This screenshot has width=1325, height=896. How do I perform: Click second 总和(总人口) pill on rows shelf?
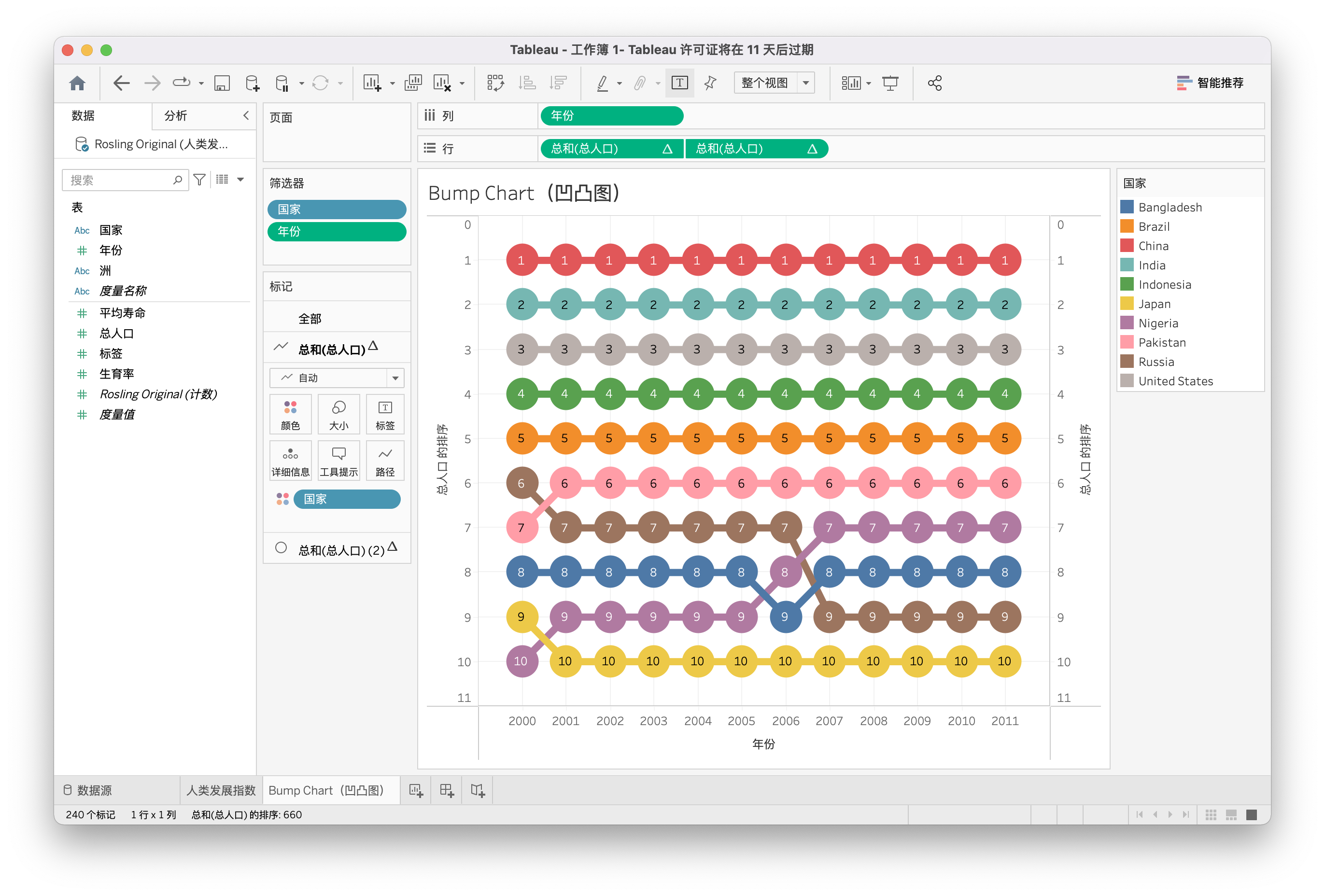[757, 149]
